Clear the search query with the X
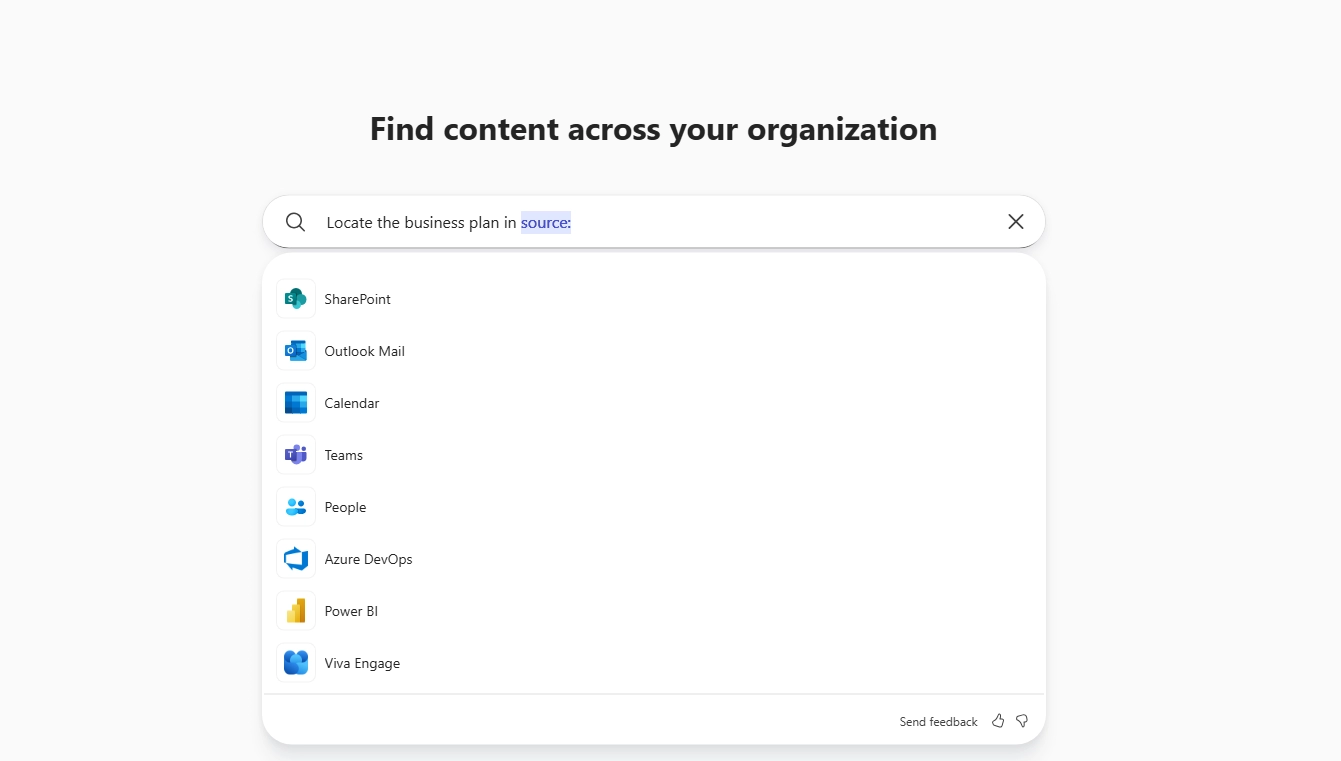Image resolution: width=1341 pixels, height=761 pixels. [1015, 221]
